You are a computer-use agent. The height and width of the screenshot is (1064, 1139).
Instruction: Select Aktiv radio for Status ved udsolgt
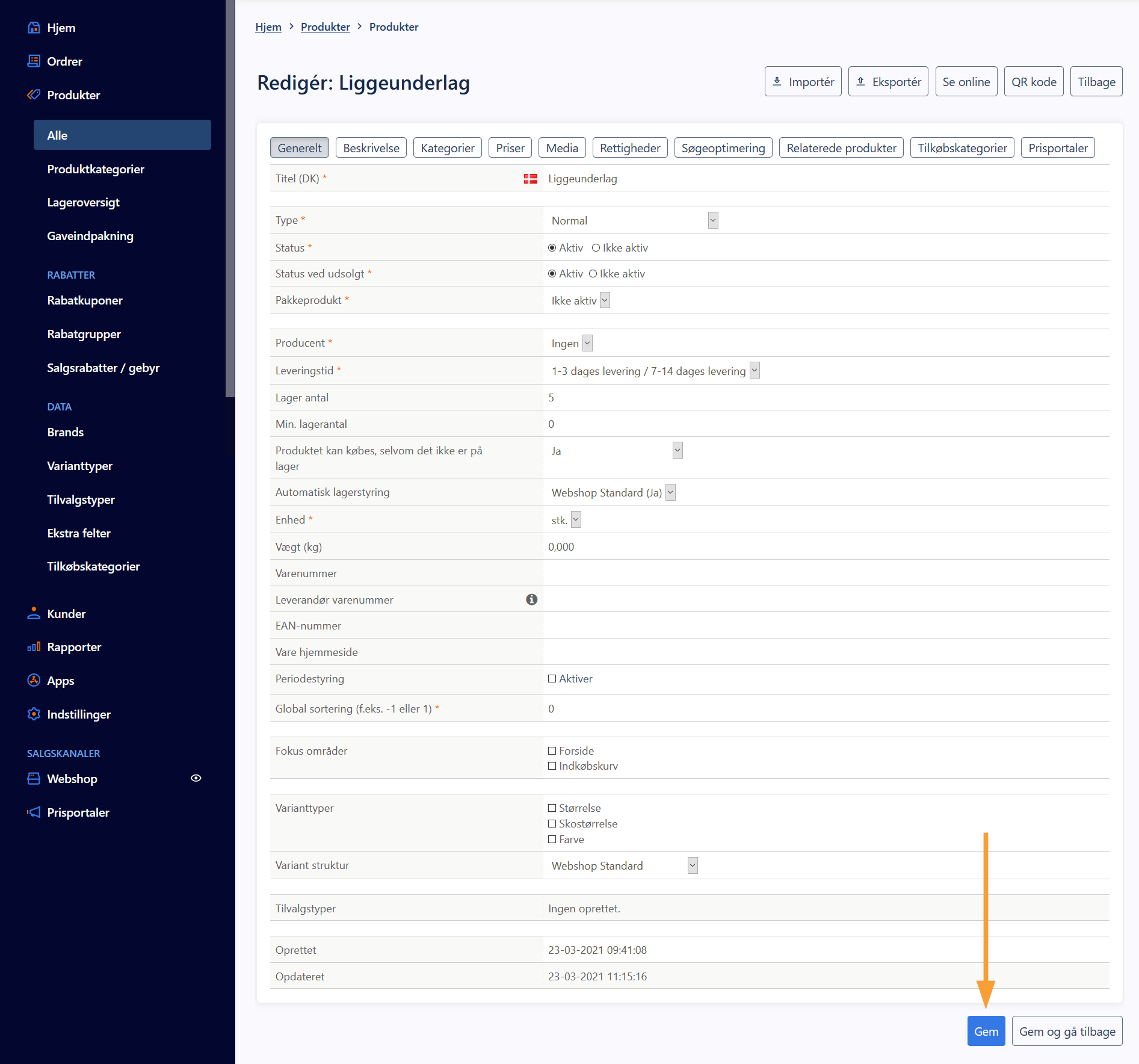click(x=552, y=274)
